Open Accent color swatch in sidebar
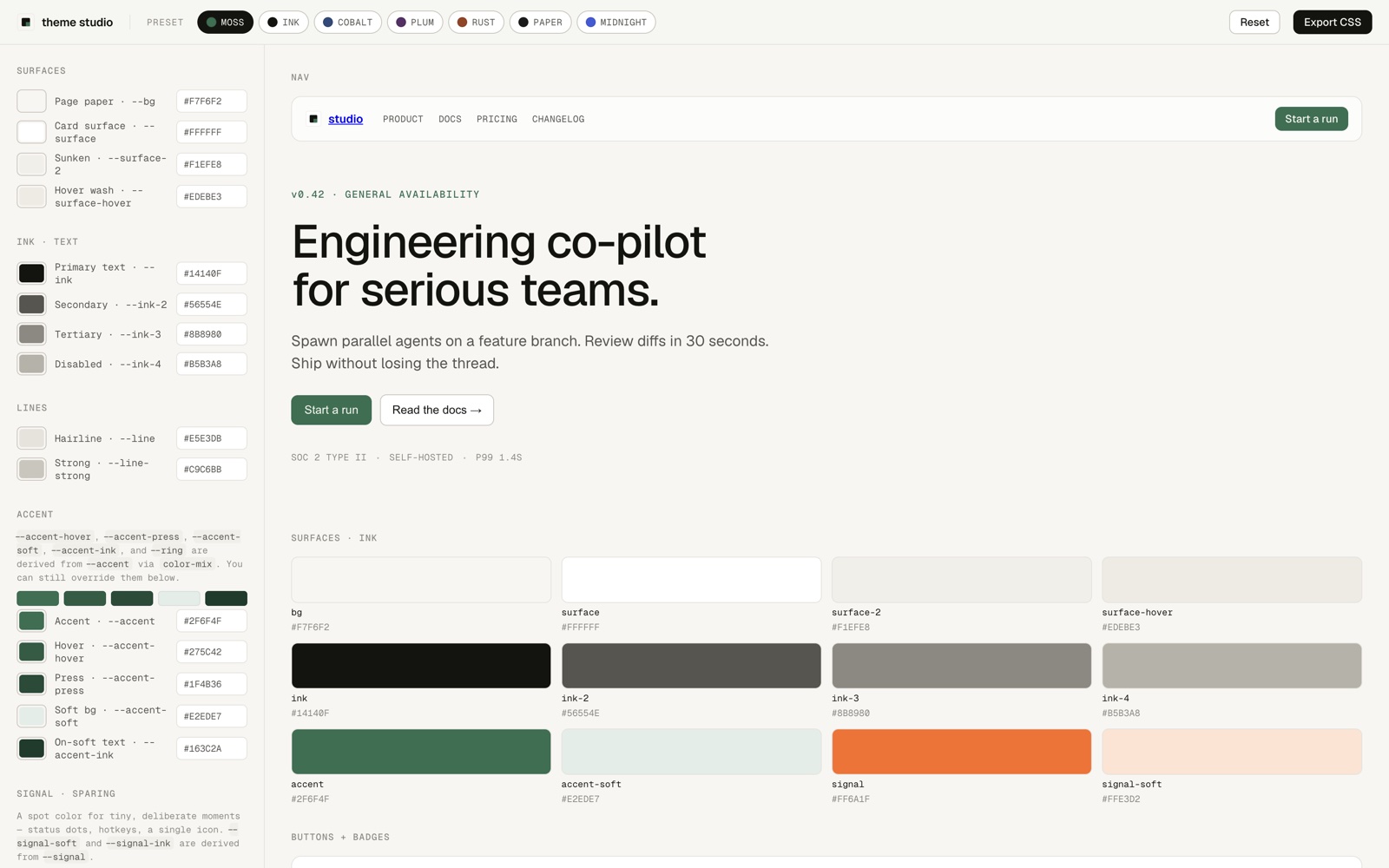Screen dimensions: 1389x868 tap(32, 621)
